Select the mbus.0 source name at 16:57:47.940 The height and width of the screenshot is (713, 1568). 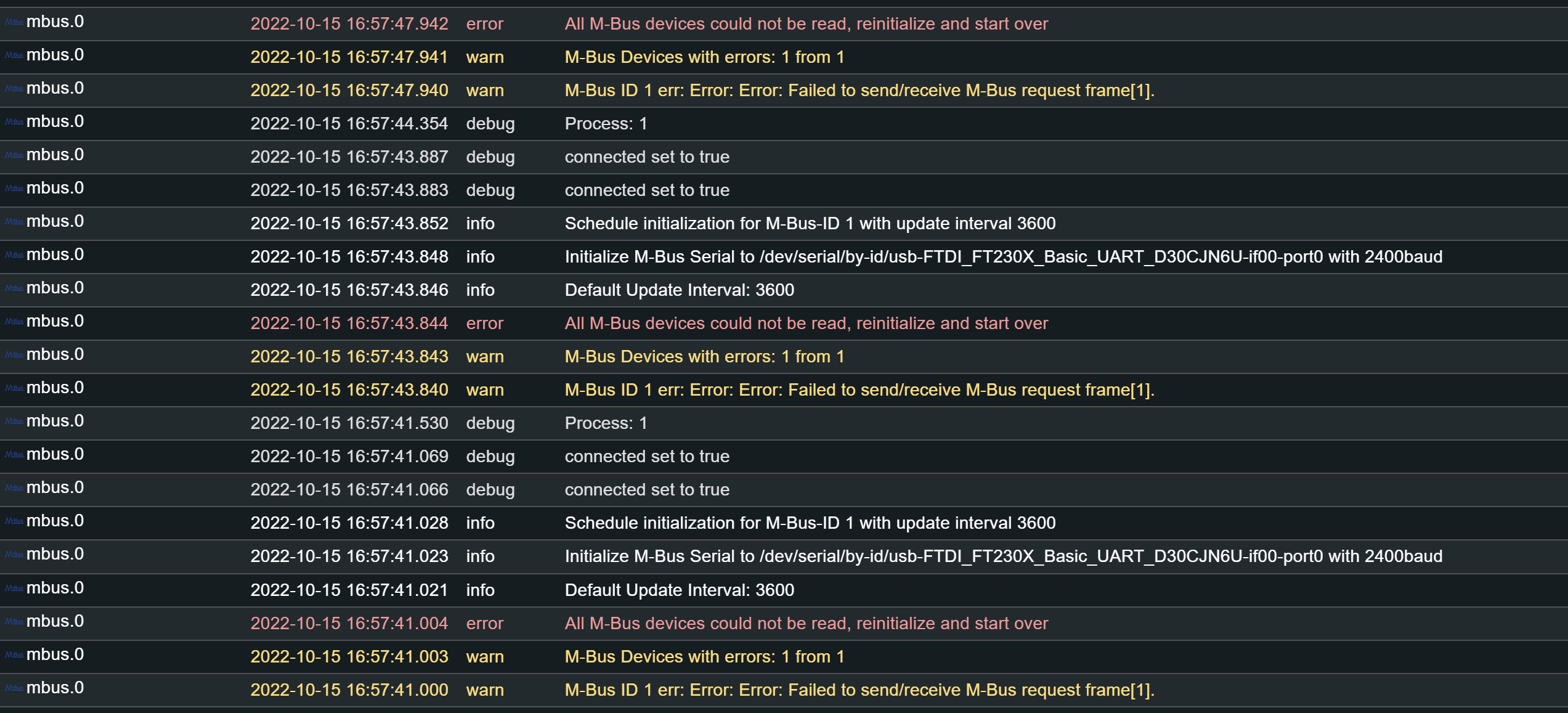[x=55, y=89]
